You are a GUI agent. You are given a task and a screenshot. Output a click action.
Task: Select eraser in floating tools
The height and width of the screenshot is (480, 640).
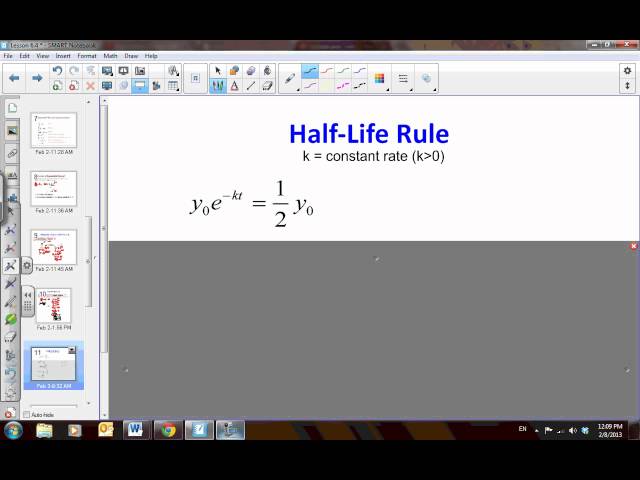click(x=11, y=337)
